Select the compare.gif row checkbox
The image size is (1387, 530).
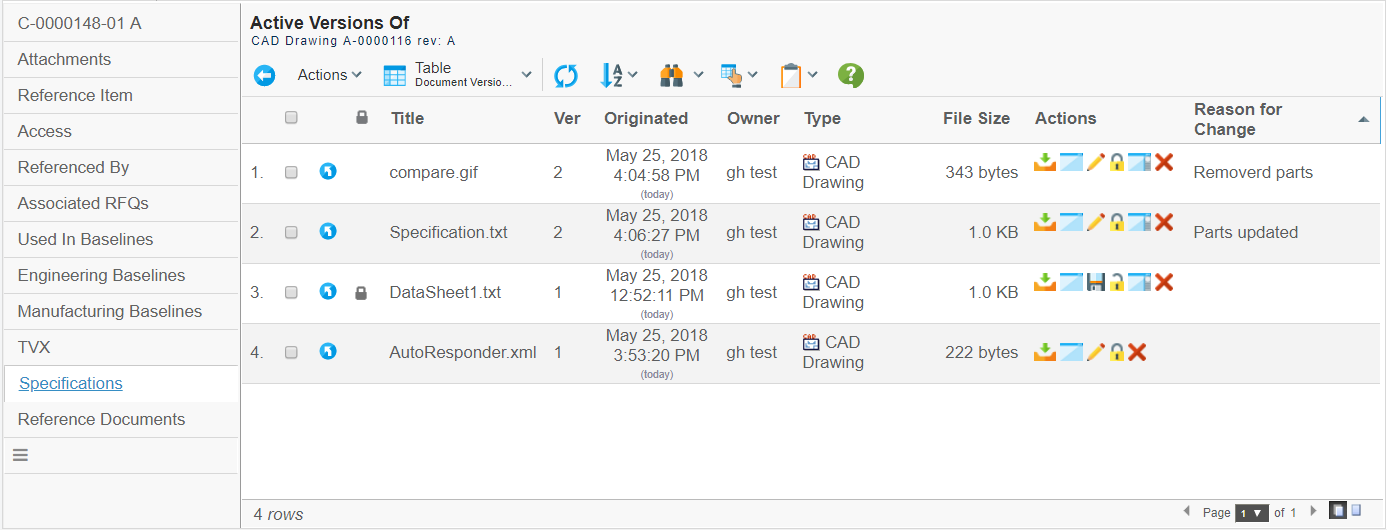[x=291, y=172]
